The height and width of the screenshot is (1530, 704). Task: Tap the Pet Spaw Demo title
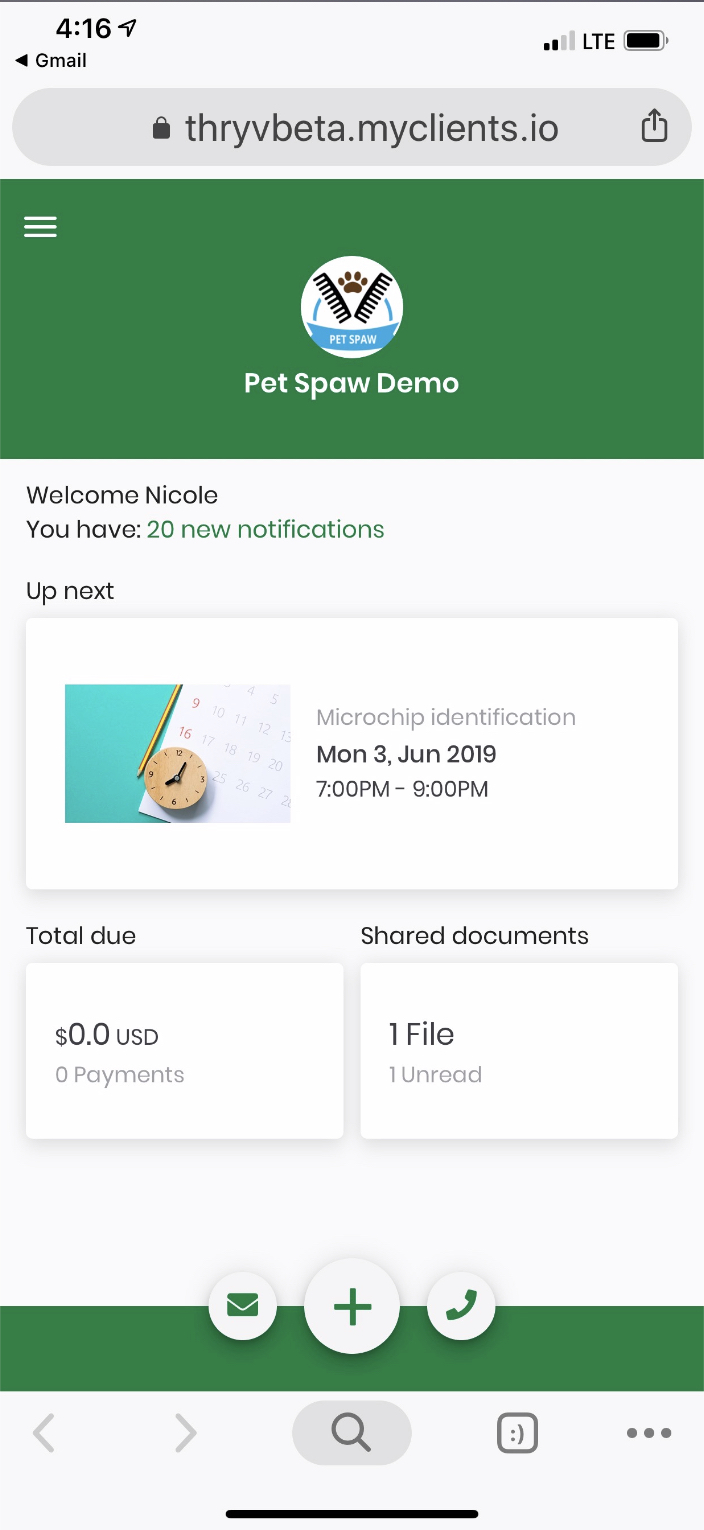point(352,384)
